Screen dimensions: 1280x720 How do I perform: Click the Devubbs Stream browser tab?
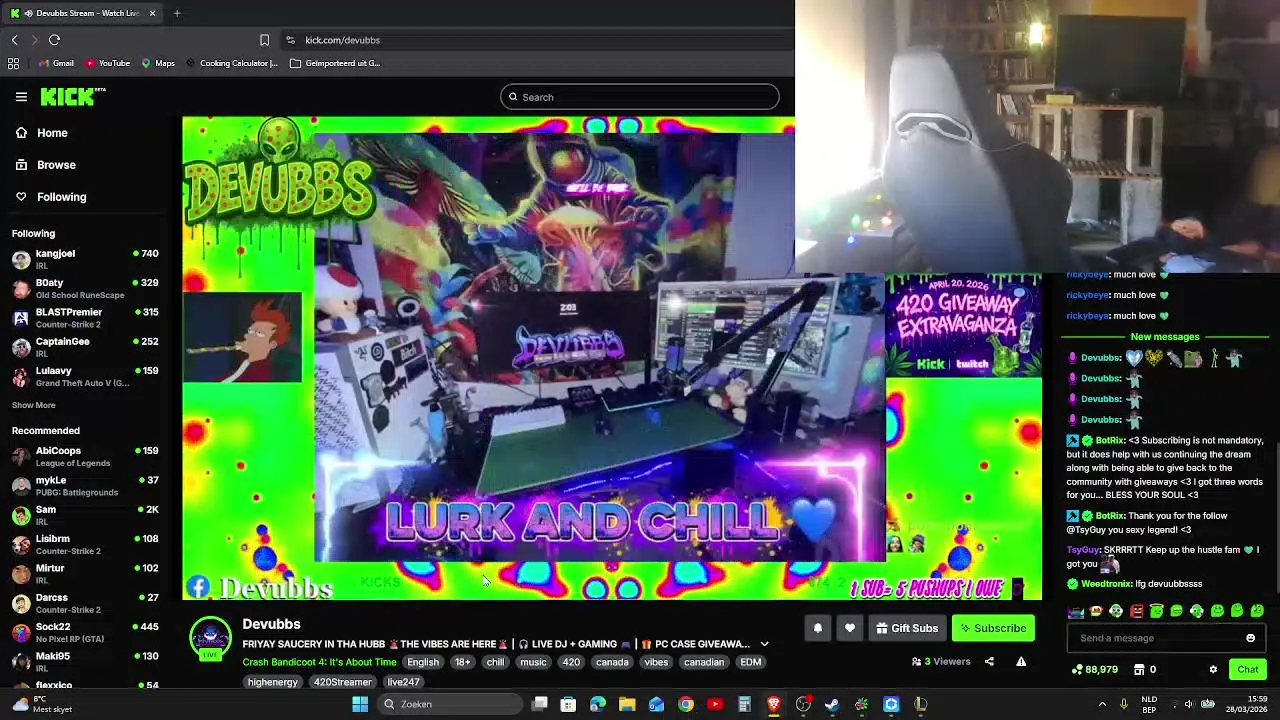(82, 13)
